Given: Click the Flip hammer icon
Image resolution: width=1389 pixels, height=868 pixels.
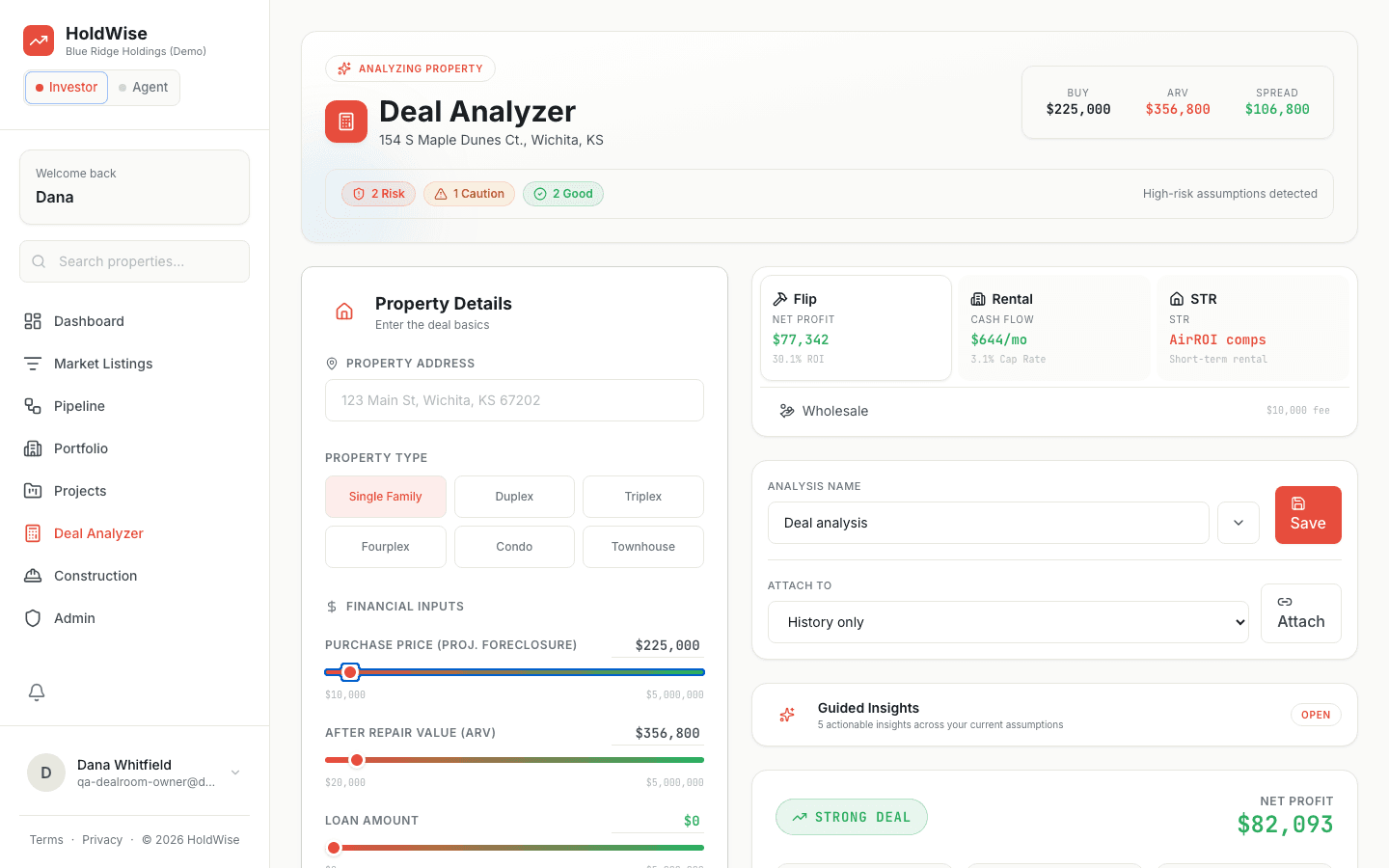Looking at the screenshot, I should 780,299.
